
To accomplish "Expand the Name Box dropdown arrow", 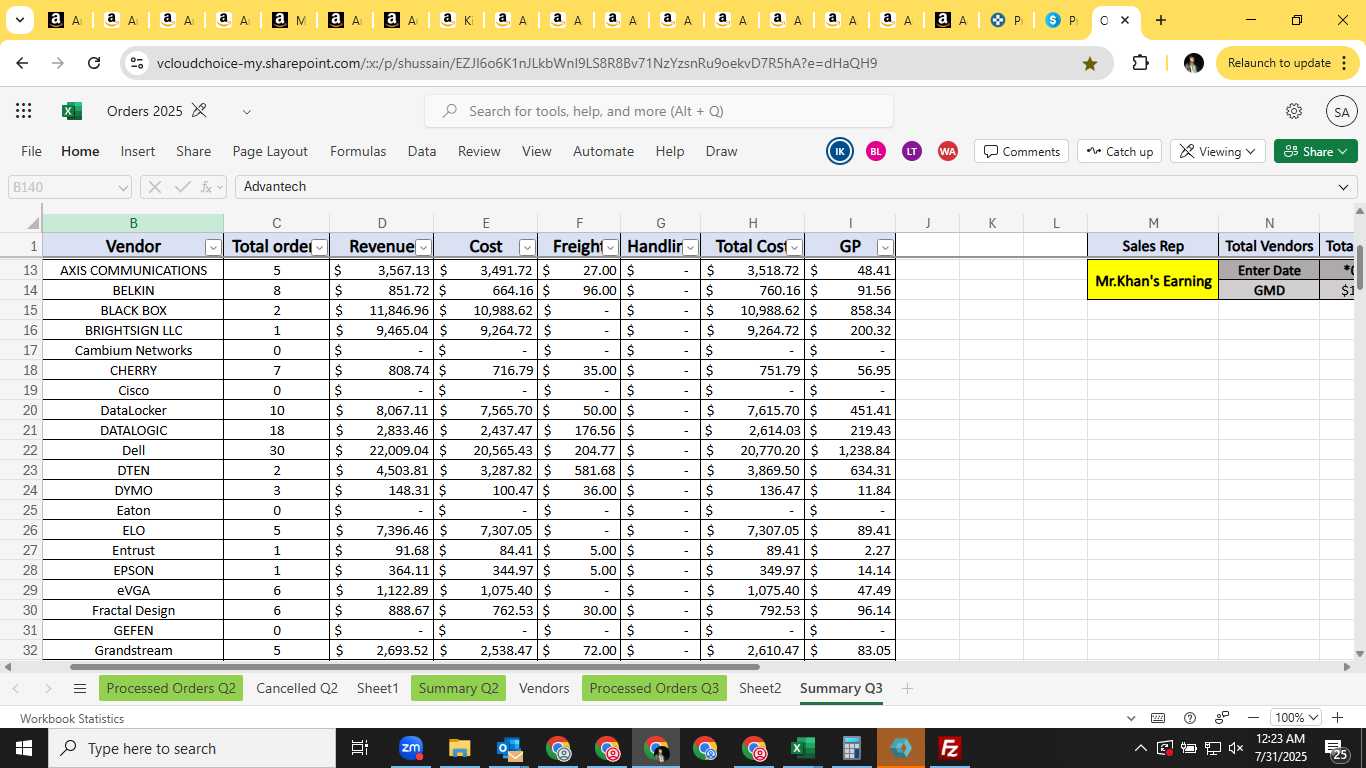I will pyautogui.click(x=123, y=187).
